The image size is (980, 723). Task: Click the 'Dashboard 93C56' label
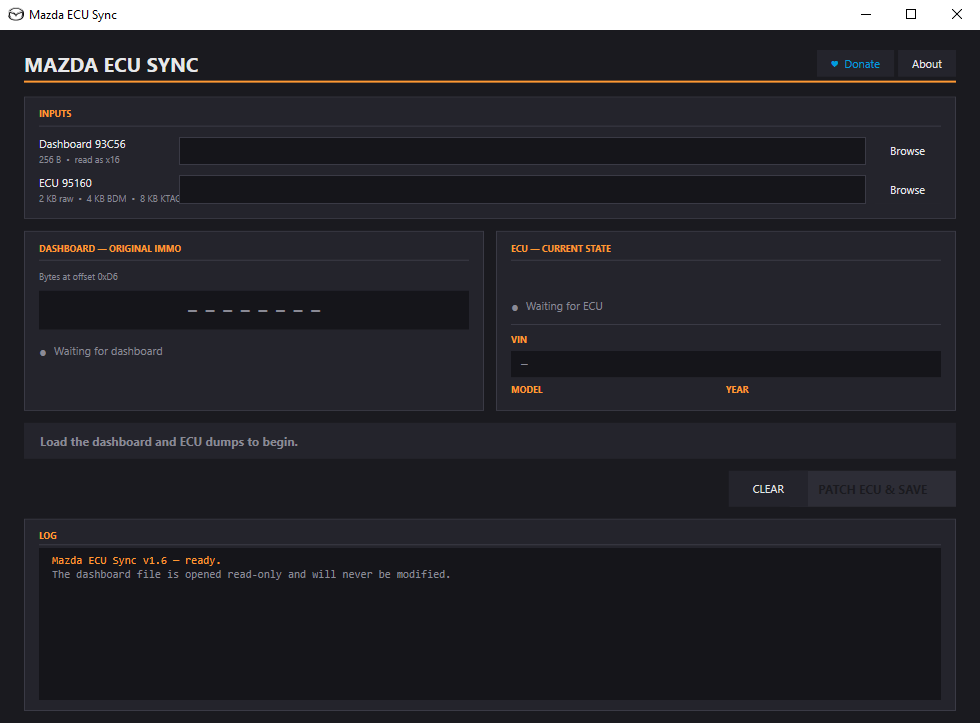click(x=82, y=144)
